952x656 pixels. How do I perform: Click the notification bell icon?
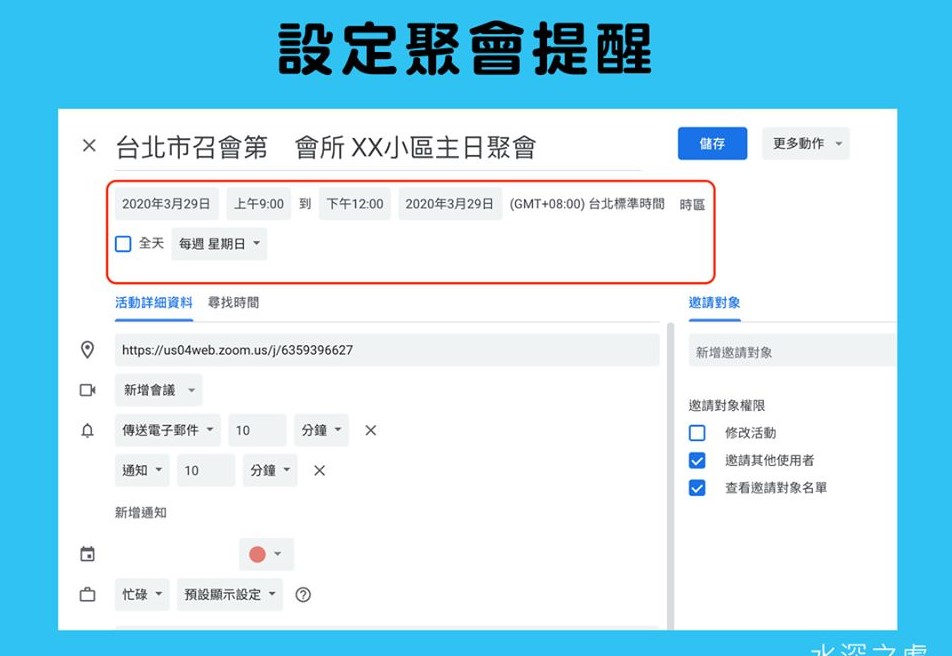point(88,430)
